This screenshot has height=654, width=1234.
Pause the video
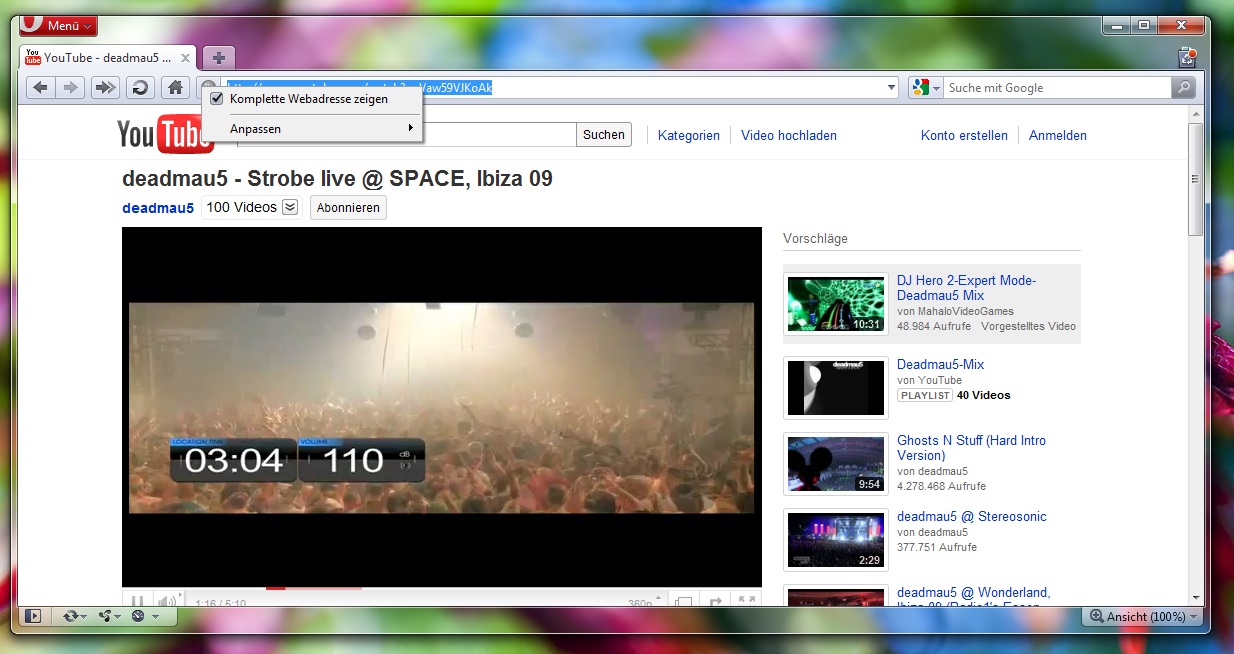point(138,602)
